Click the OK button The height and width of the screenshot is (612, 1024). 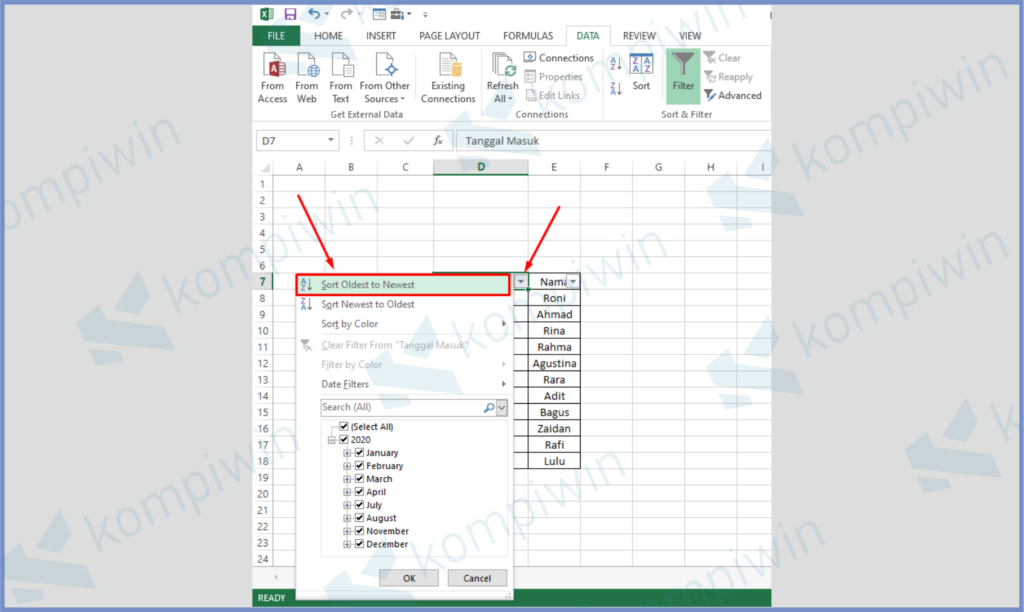[408, 578]
